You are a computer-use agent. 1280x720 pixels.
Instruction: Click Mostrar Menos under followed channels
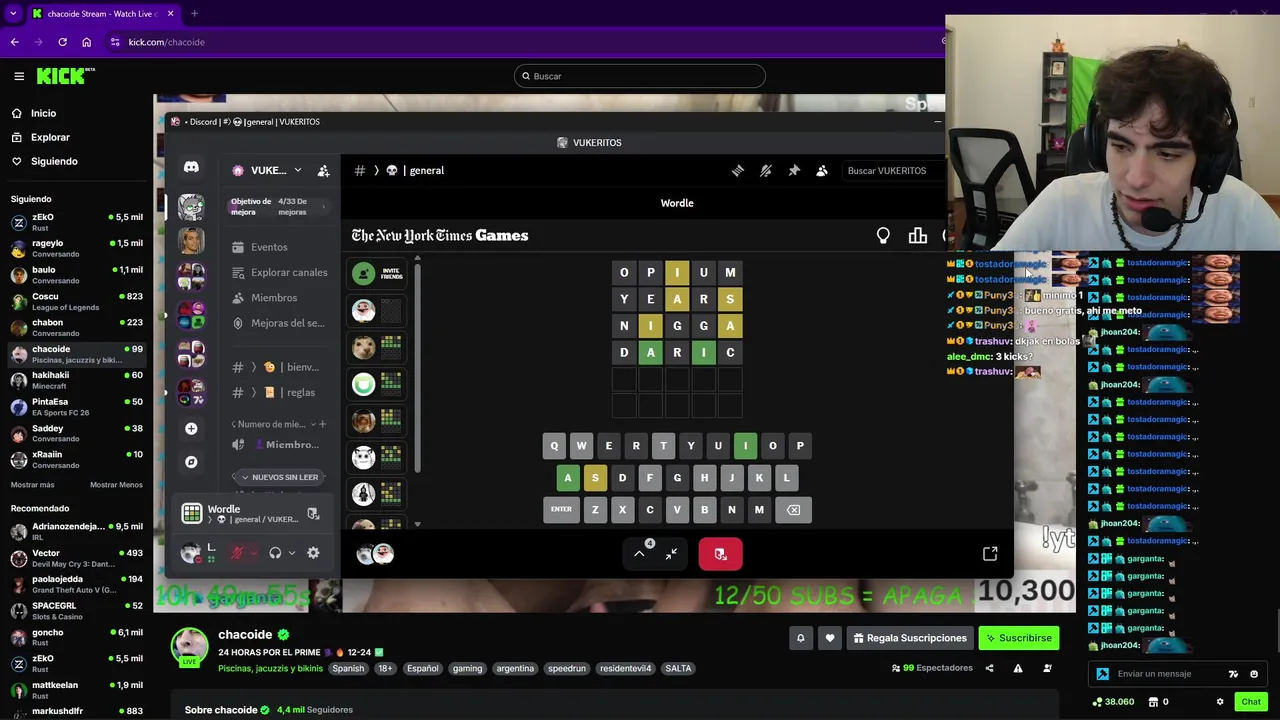coord(116,485)
